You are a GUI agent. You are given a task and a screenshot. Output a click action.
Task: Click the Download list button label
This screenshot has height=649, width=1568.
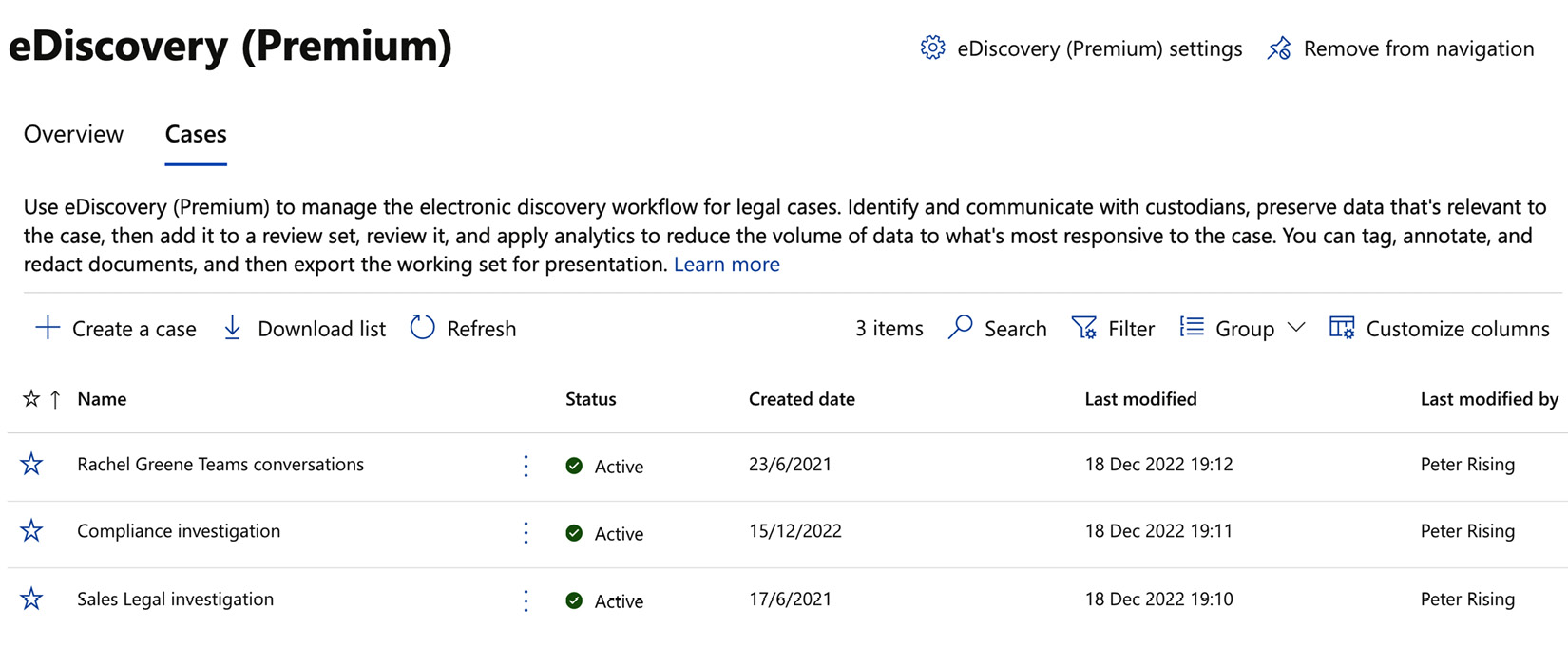[321, 329]
